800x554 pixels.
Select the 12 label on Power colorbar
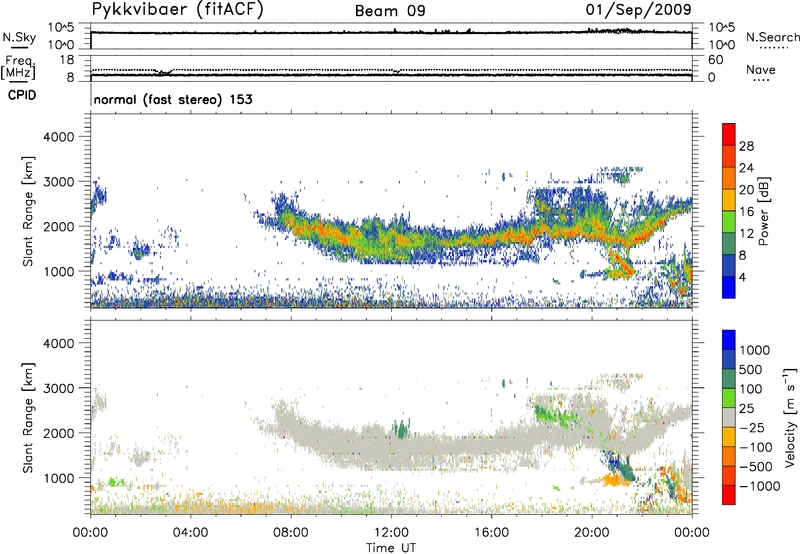746,234
